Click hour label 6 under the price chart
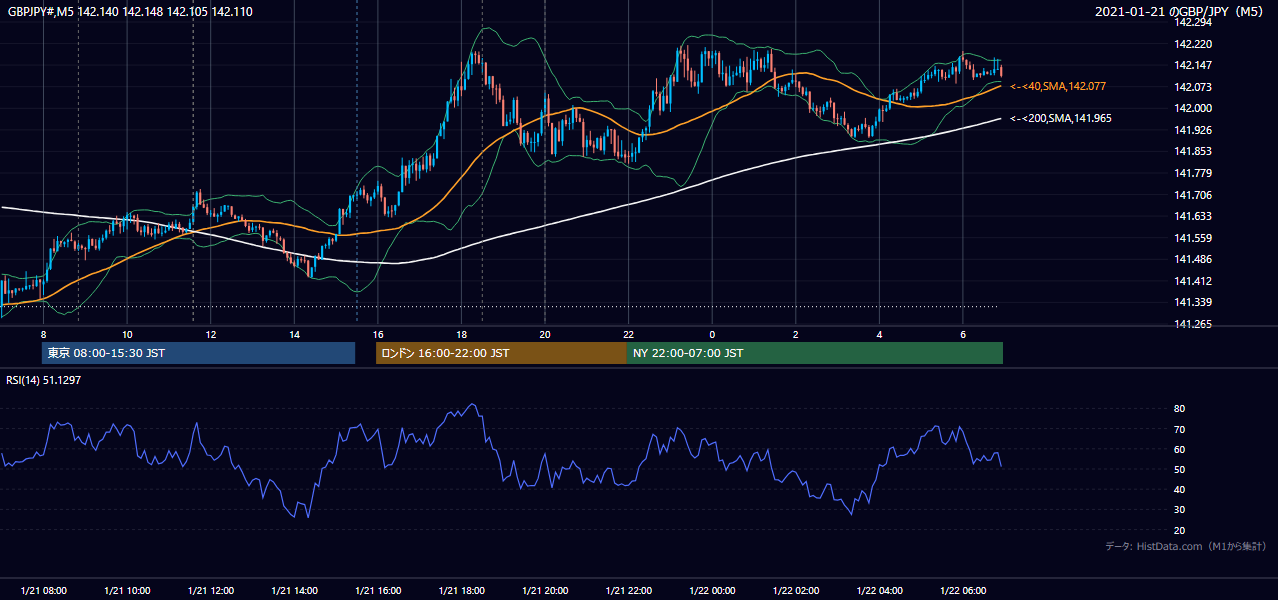 pyautogui.click(x=962, y=335)
